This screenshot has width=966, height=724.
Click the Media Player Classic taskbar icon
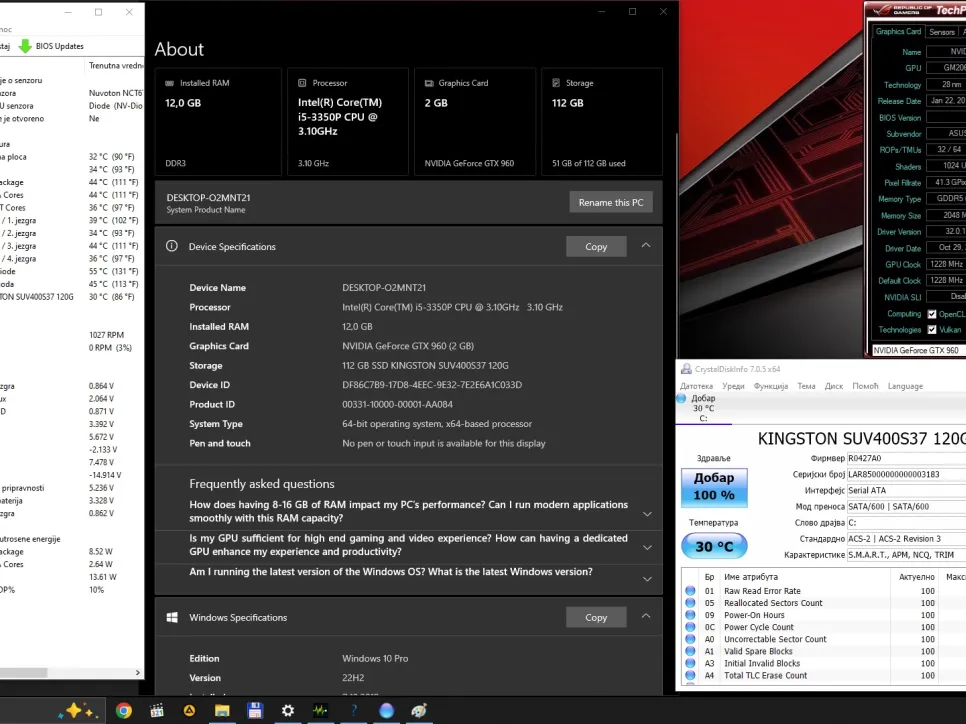[156, 711]
